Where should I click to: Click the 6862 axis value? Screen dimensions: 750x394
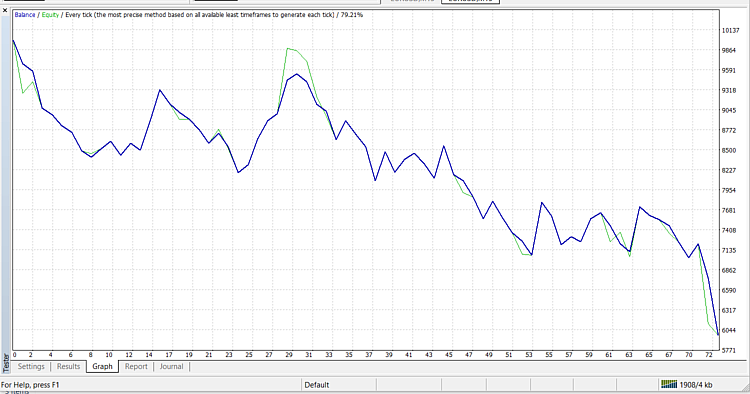click(729, 270)
